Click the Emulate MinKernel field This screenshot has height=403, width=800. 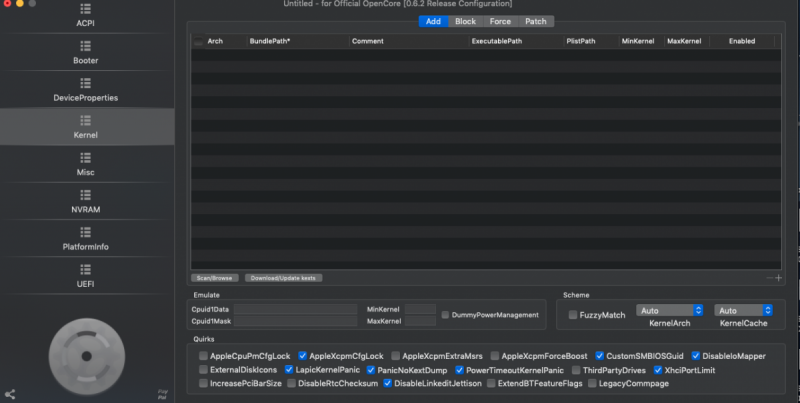[420, 309]
